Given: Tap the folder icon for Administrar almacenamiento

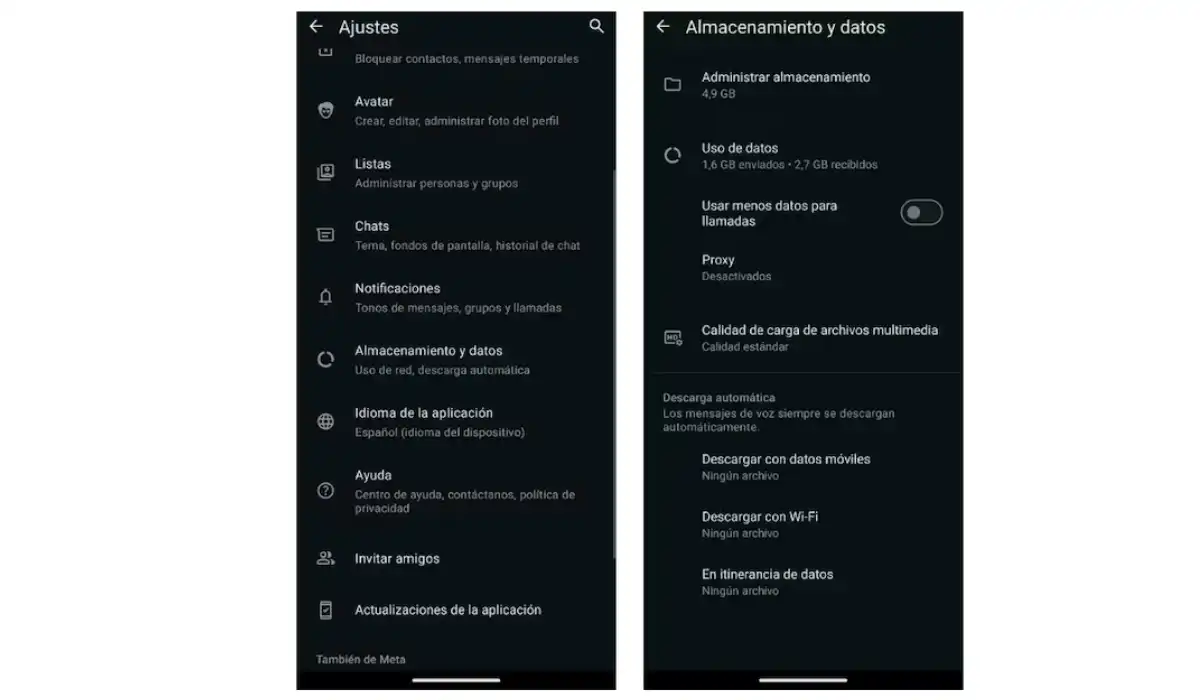Looking at the screenshot, I should (x=673, y=84).
